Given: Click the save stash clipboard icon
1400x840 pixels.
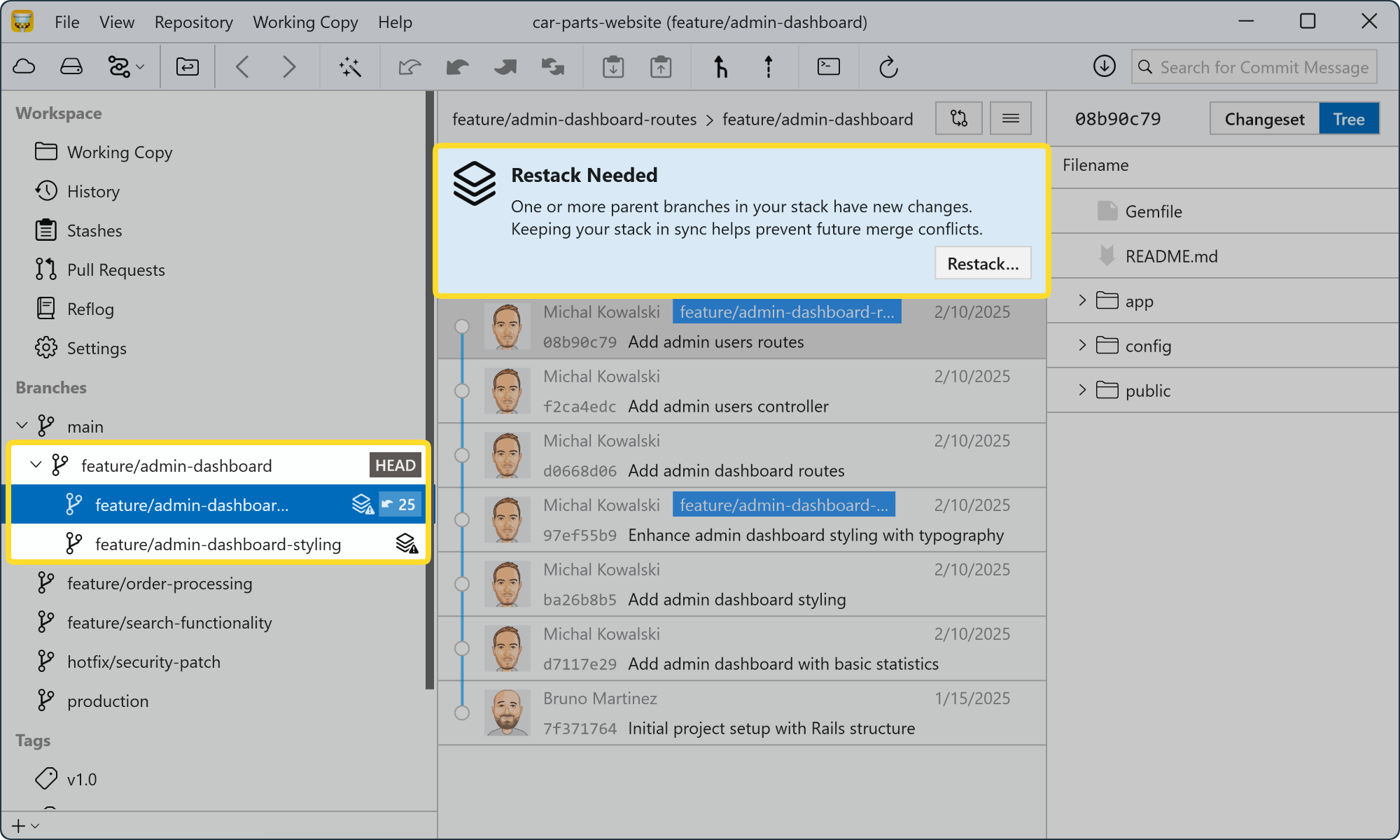Looking at the screenshot, I should (613, 67).
